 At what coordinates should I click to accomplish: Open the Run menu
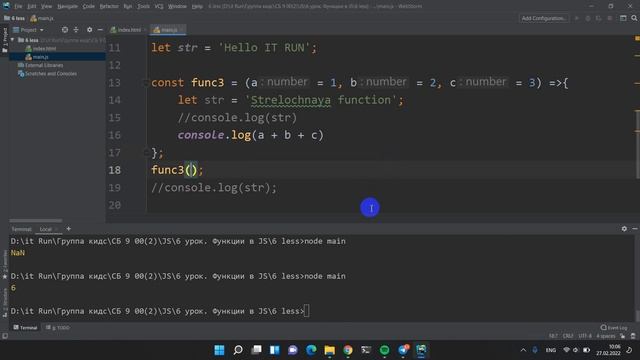click(128, 6)
